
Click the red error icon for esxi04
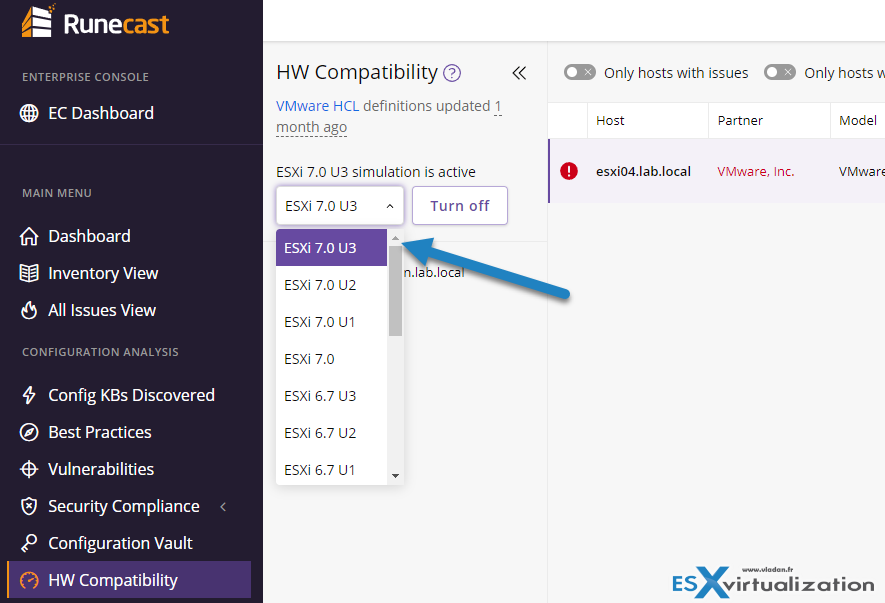[569, 171]
